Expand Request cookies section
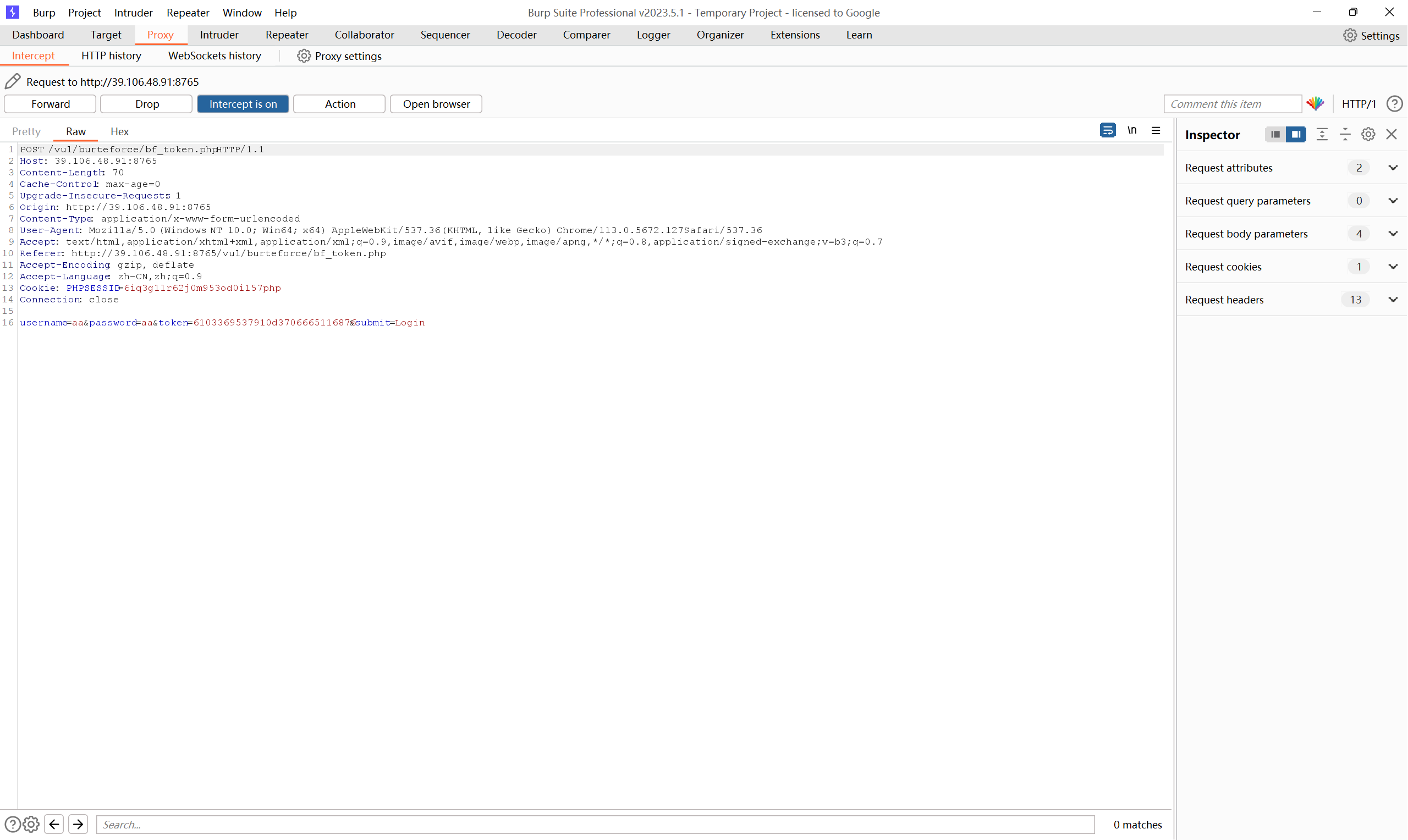The width and height of the screenshot is (1408, 840). (x=1393, y=267)
